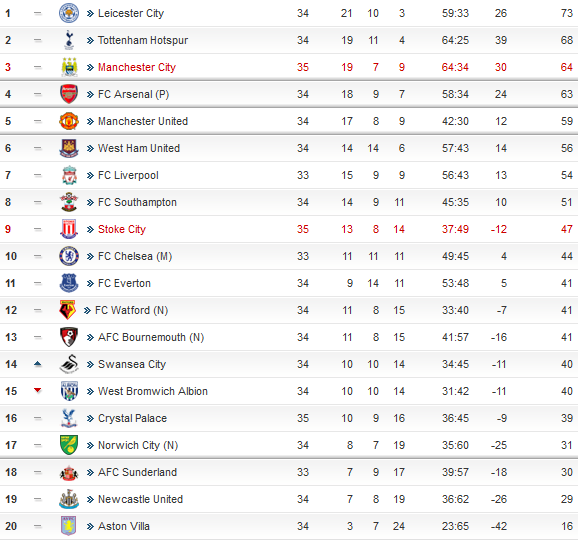Open the FC Southampton team link
The height and width of the screenshot is (542, 578).
(x=137, y=202)
